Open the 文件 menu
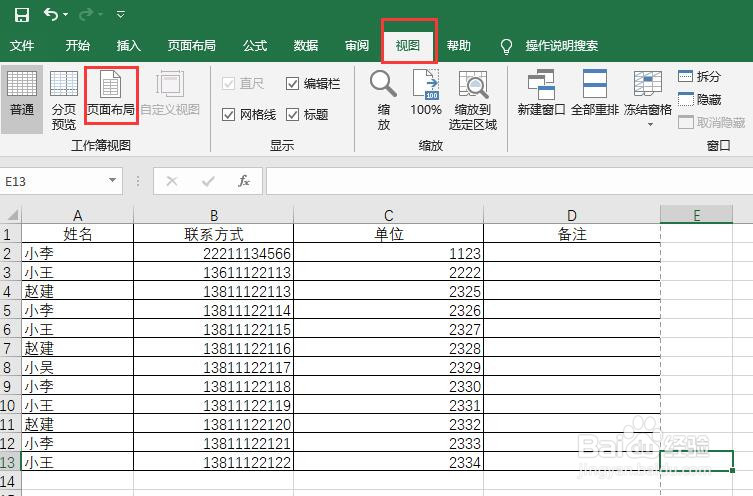 [22, 46]
